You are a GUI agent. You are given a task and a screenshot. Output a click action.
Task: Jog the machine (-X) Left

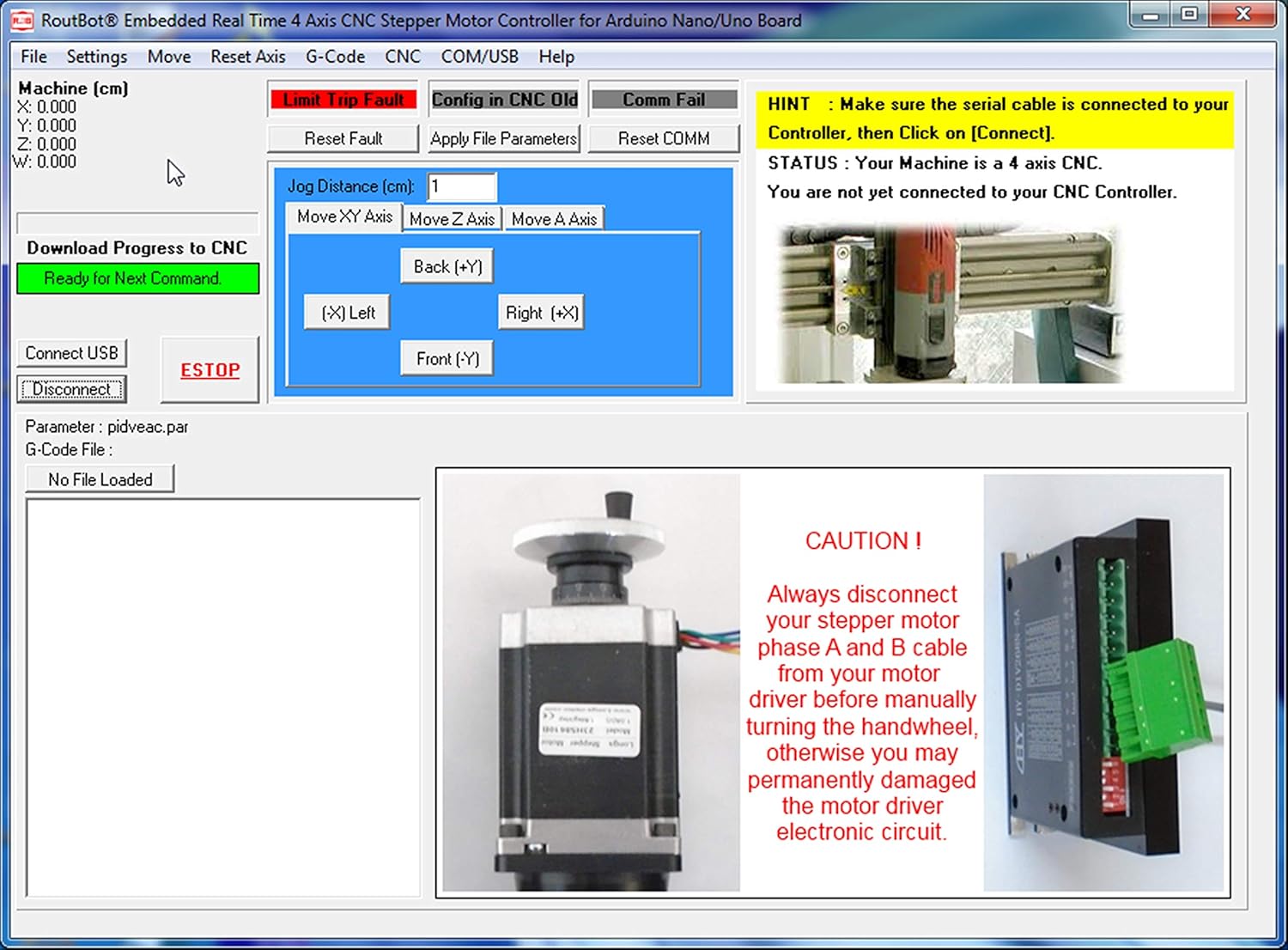tap(348, 313)
